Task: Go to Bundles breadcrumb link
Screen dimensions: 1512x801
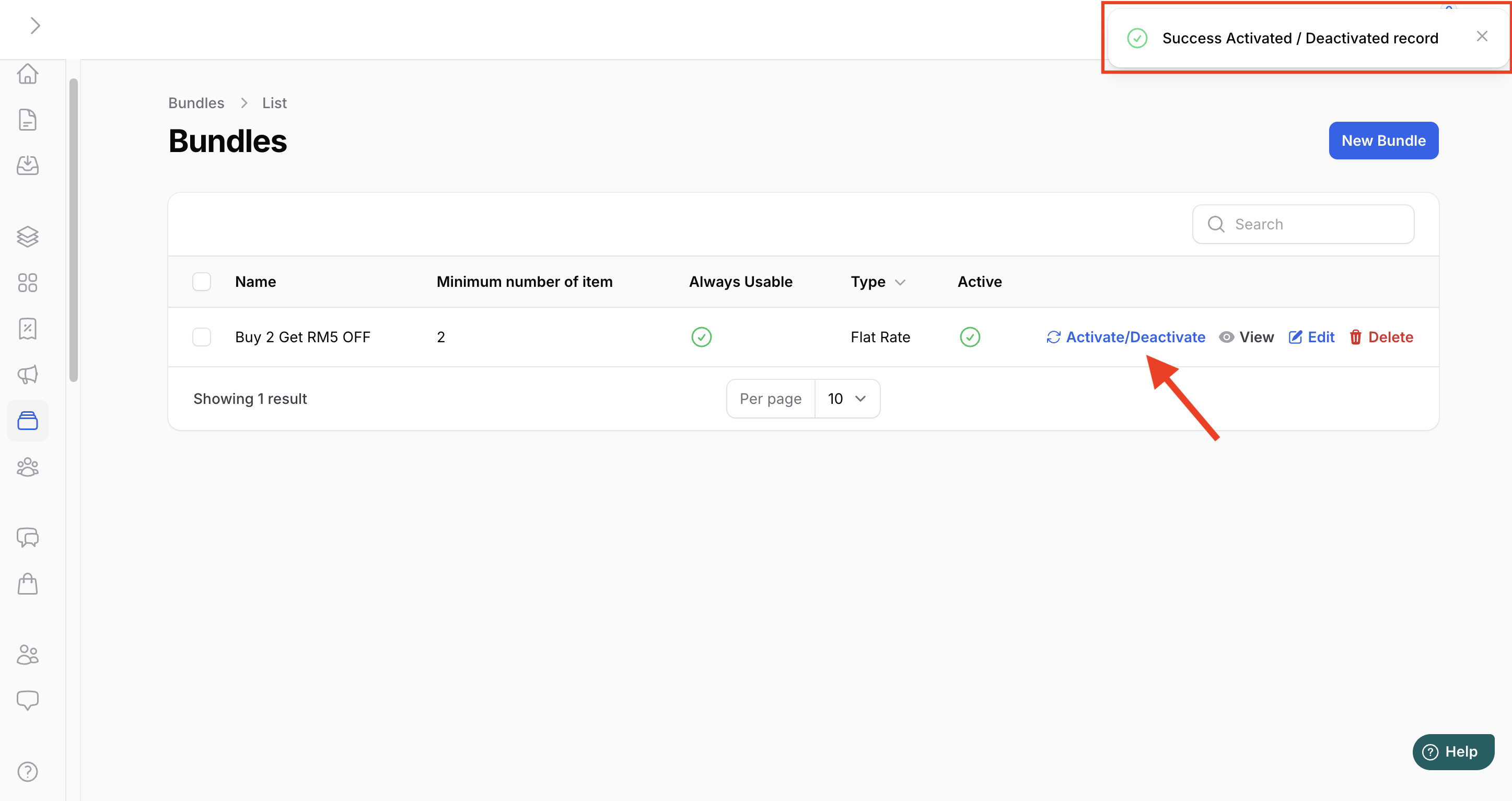Action: click(196, 103)
